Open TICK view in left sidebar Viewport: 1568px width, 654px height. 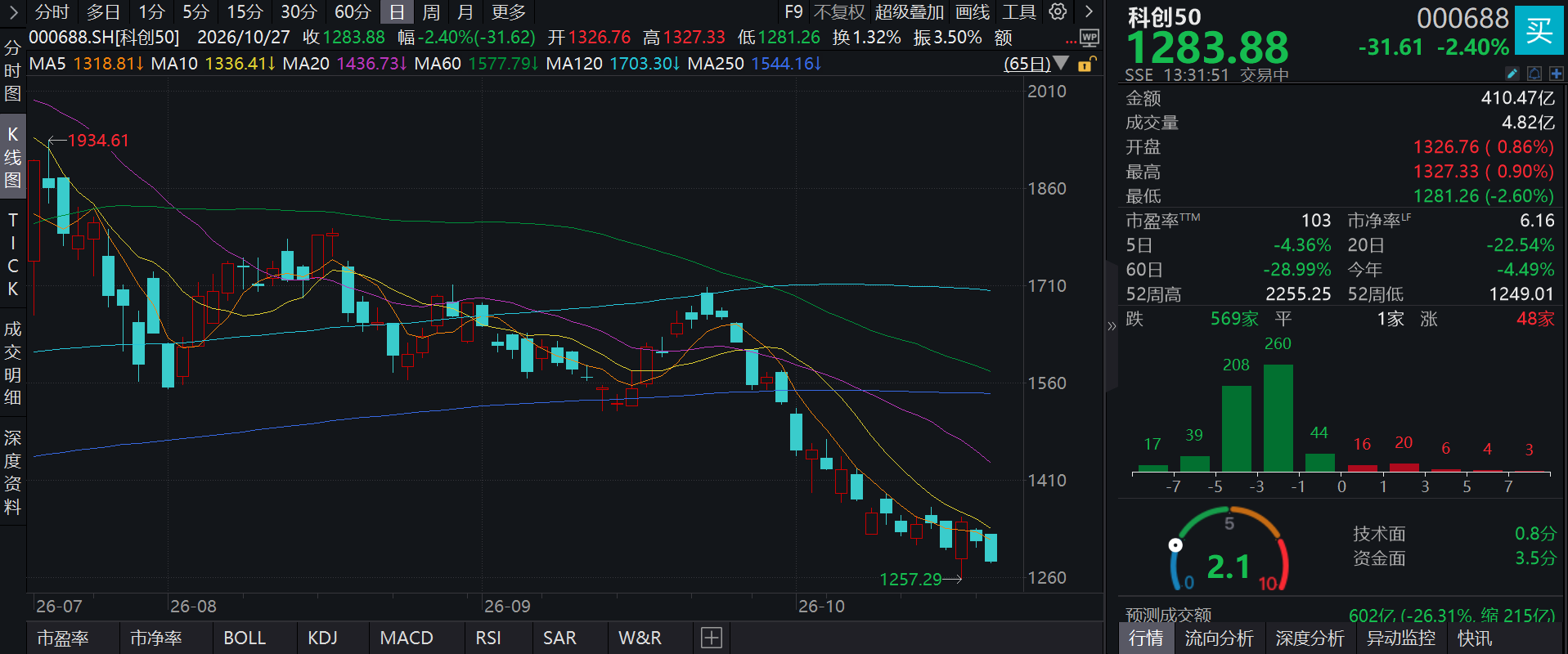click(12, 254)
